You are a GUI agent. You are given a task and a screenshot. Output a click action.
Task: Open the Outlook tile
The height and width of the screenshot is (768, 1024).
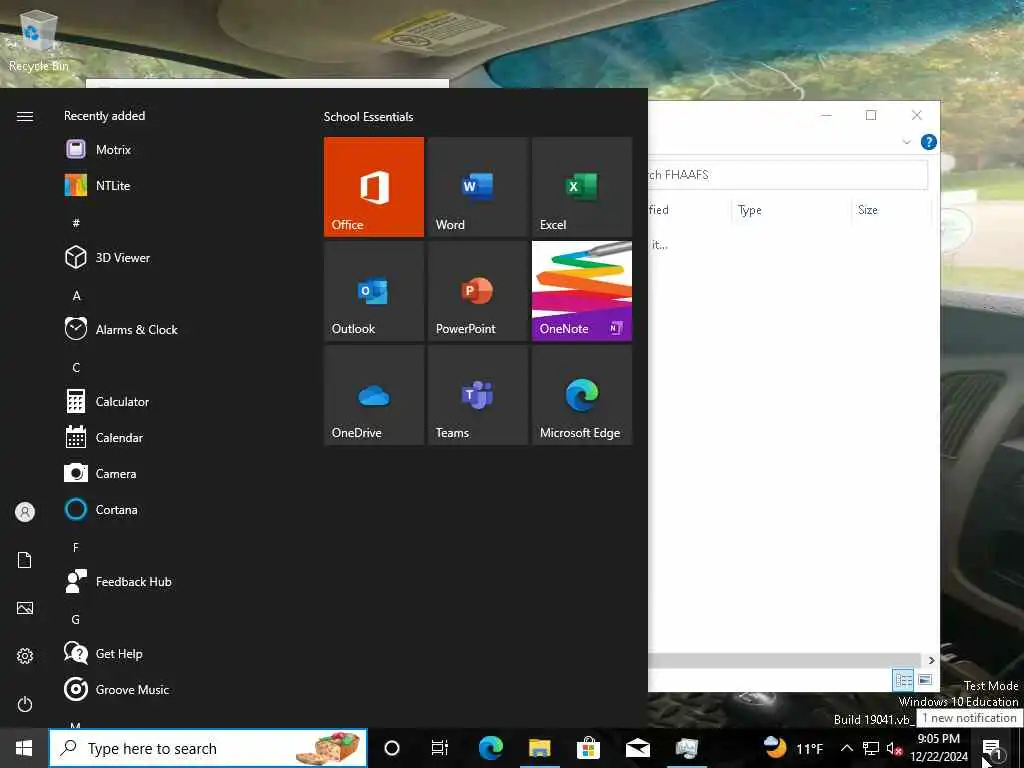(374, 291)
